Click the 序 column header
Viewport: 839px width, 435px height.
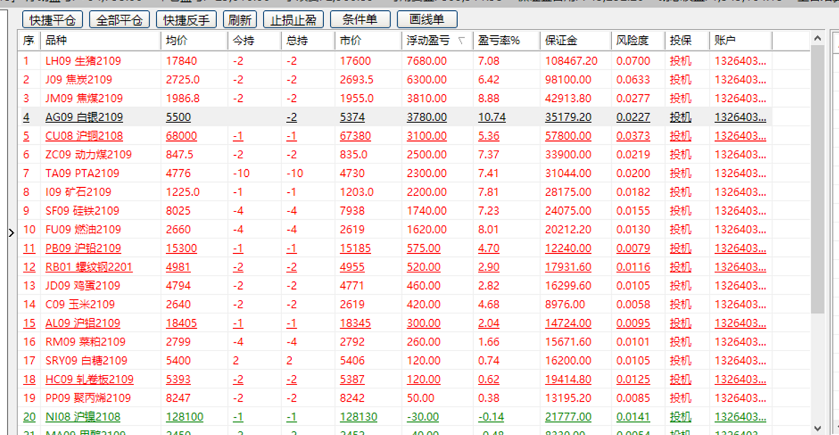(x=29, y=41)
